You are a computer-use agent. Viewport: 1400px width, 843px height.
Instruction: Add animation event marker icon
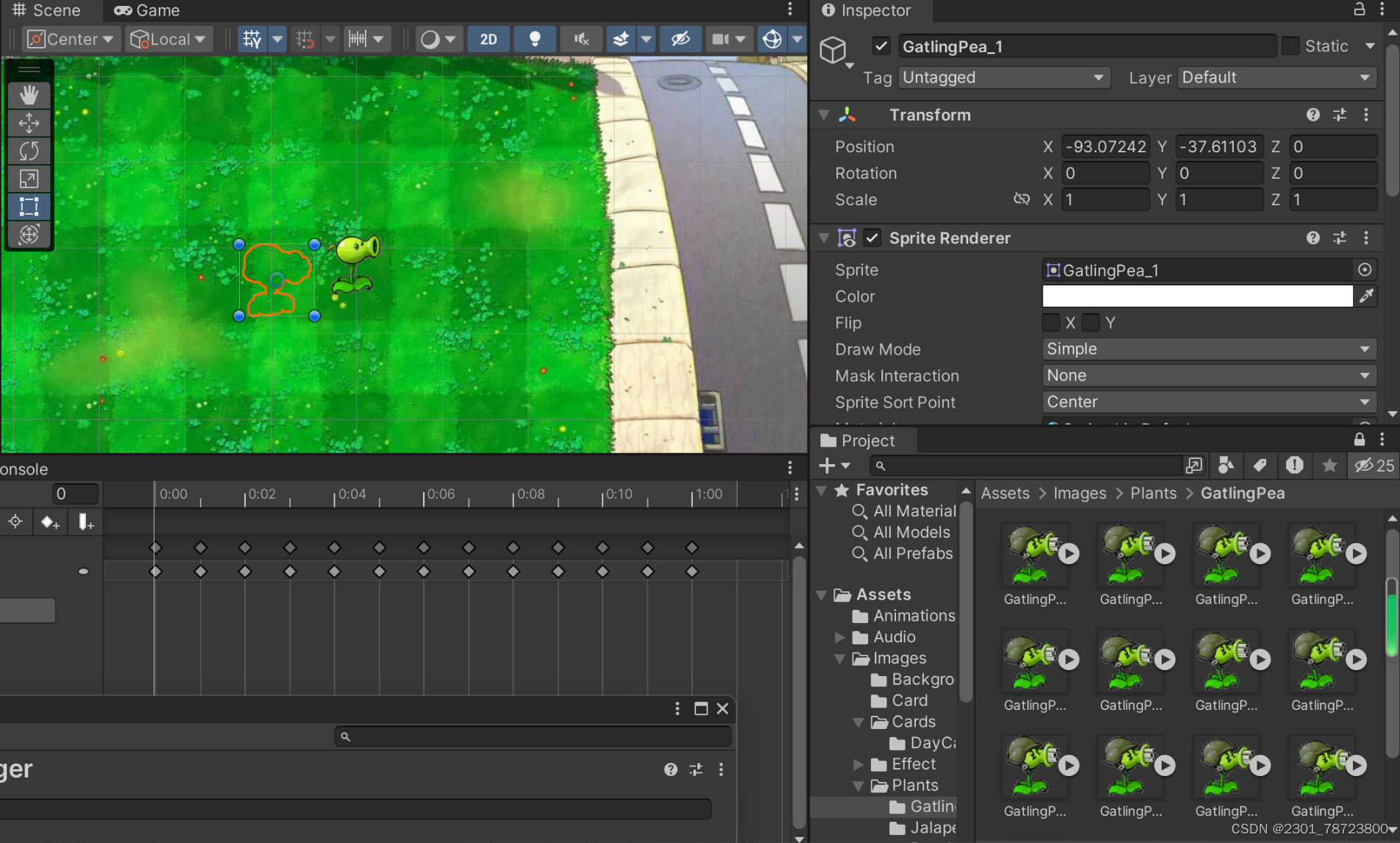(85, 522)
